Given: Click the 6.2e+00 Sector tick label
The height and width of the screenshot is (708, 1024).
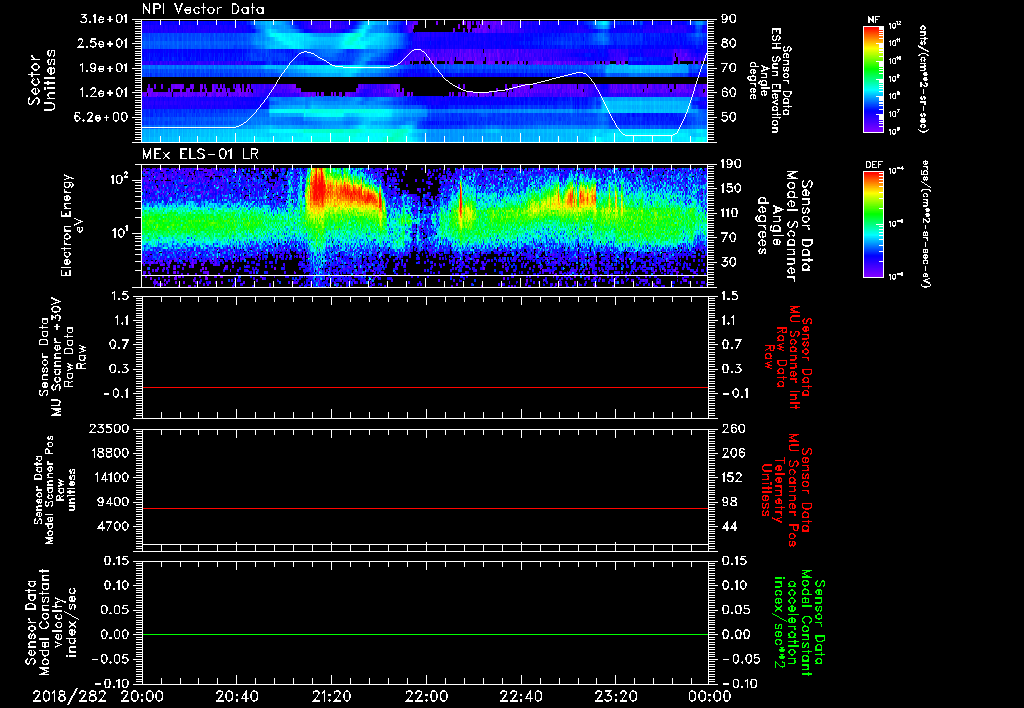Looking at the screenshot, I should point(103,118).
